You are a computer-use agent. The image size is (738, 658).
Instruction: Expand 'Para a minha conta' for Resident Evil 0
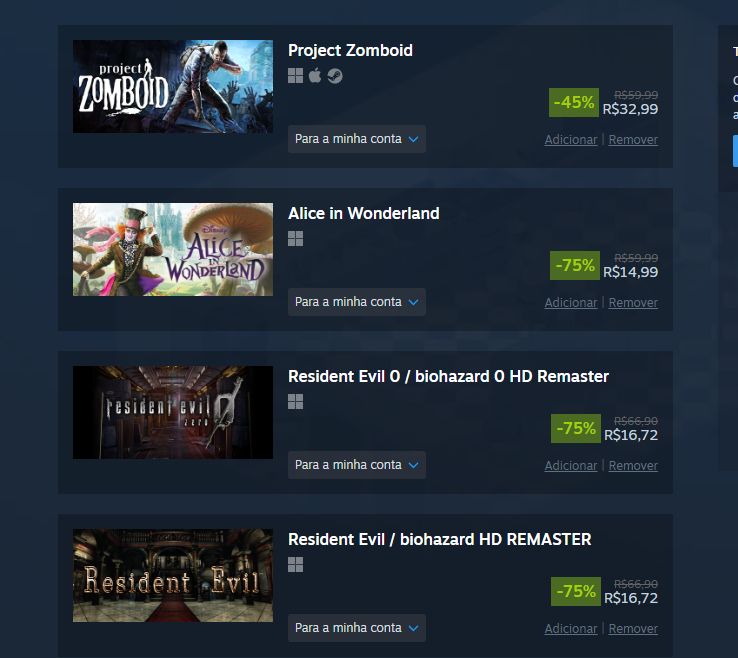(x=357, y=465)
